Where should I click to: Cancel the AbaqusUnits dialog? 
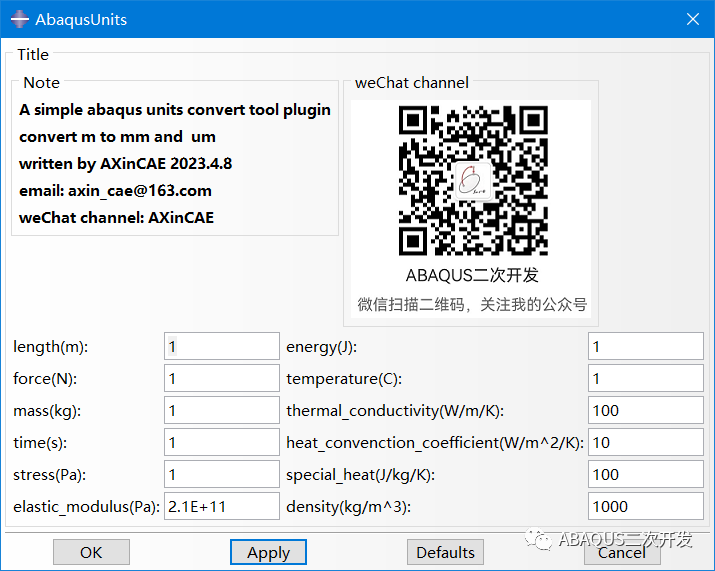point(622,552)
